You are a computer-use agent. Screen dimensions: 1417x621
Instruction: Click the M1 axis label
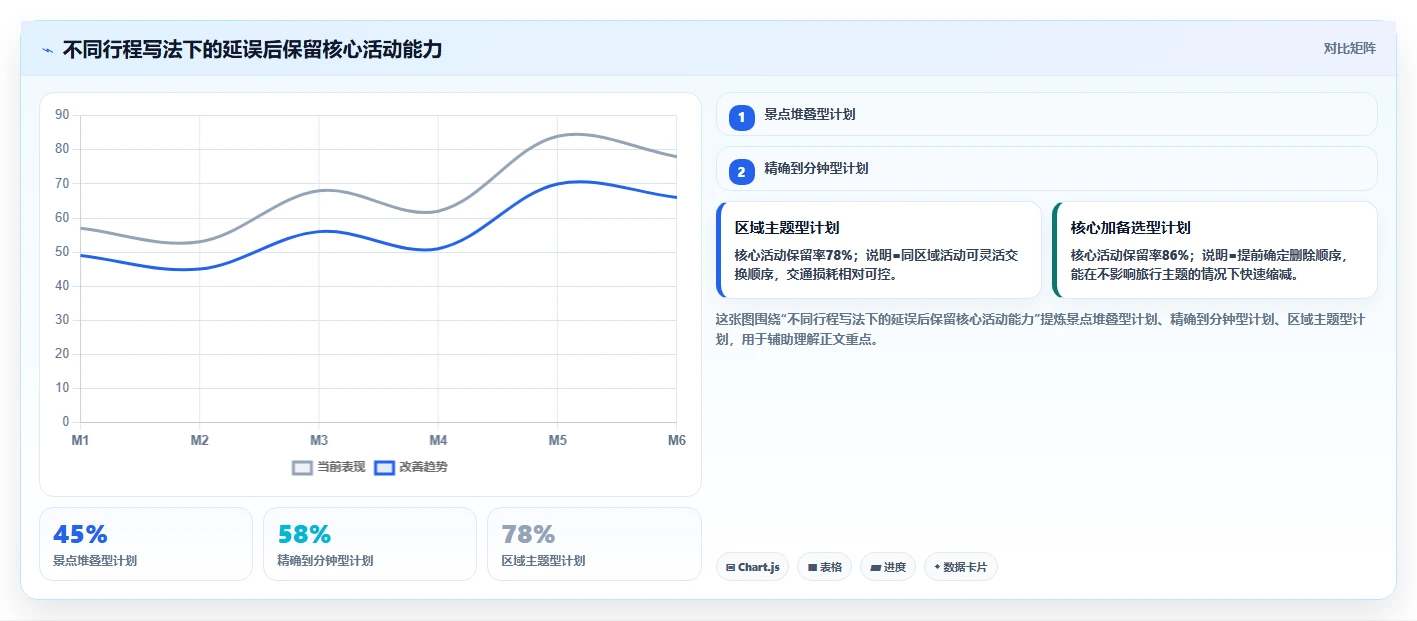click(80, 441)
